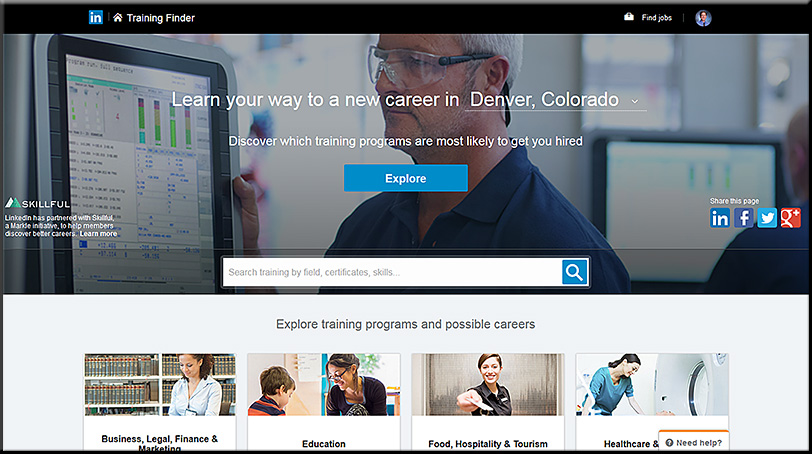Click the chevron next to Denver, Colorado
Image resolution: width=812 pixels, height=454 pixels.
[x=635, y=101]
